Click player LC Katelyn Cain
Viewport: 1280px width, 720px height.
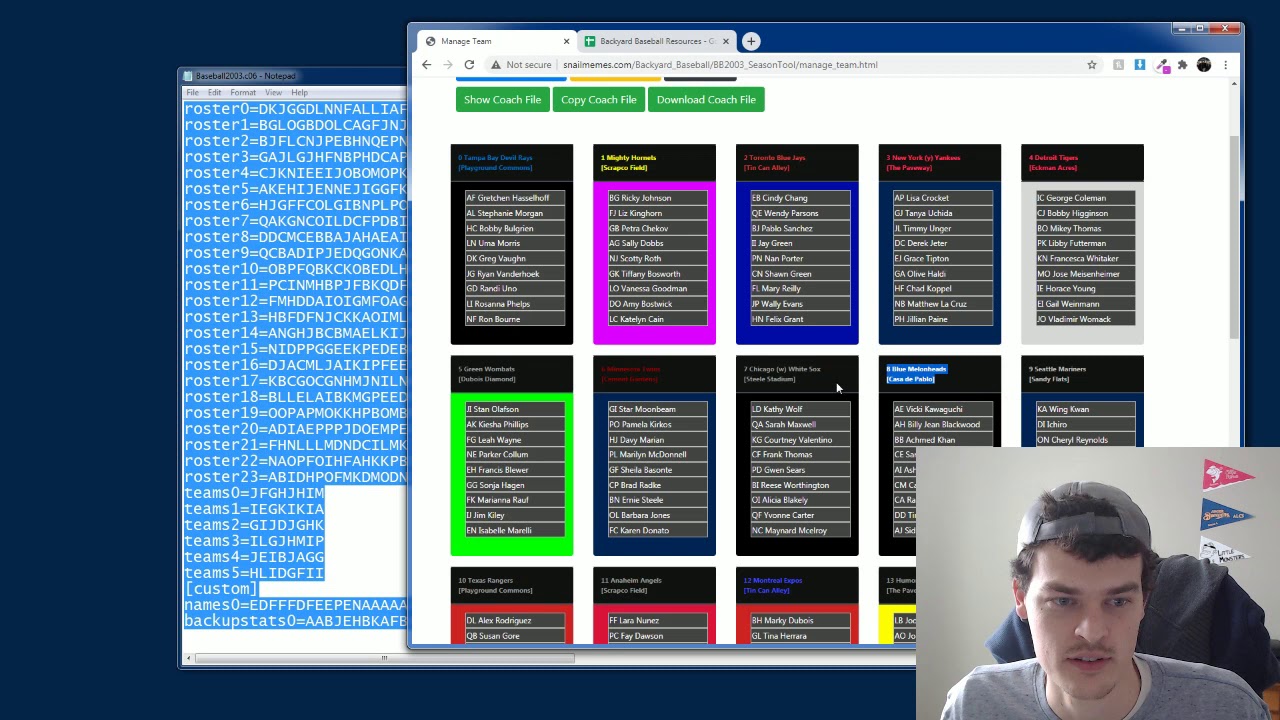coord(657,319)
